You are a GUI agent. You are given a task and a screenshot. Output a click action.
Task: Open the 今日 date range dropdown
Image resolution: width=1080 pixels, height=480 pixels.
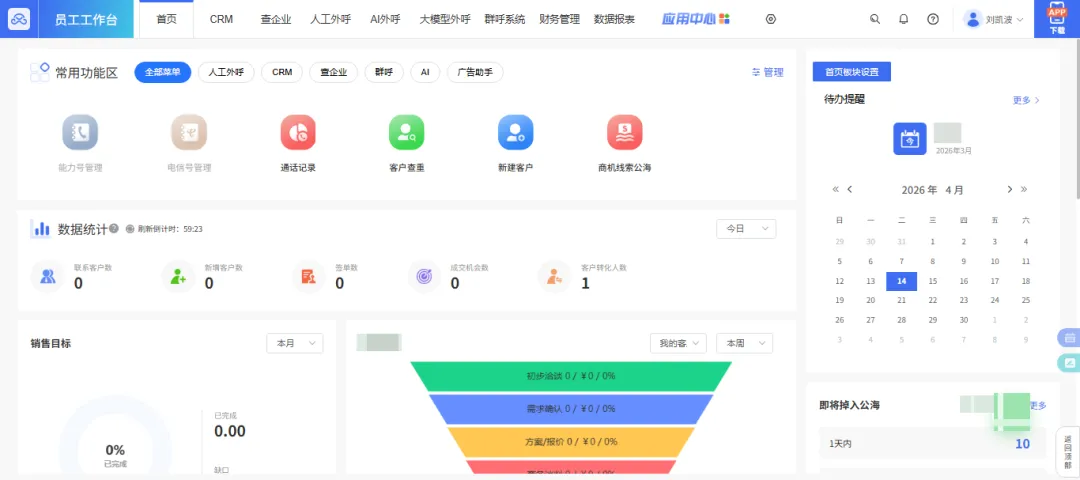coord(746,229)
